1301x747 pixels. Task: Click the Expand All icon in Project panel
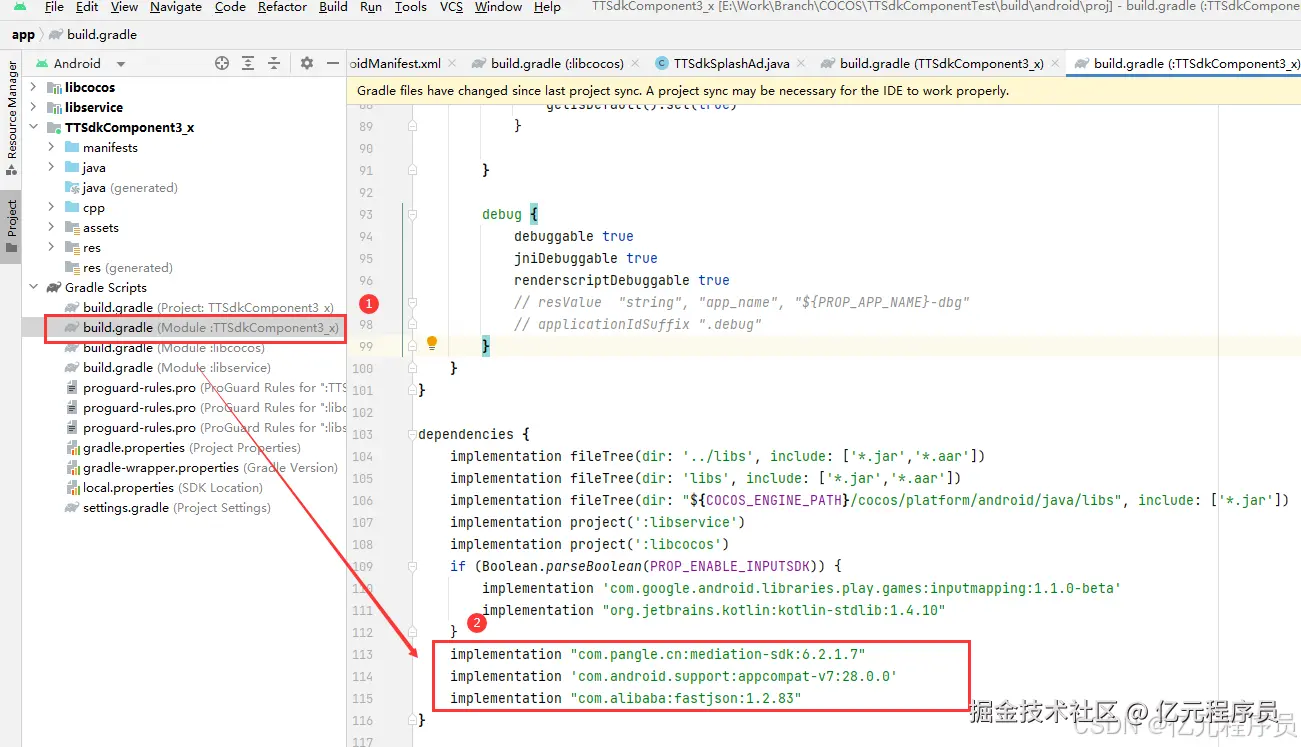point(249,63)
